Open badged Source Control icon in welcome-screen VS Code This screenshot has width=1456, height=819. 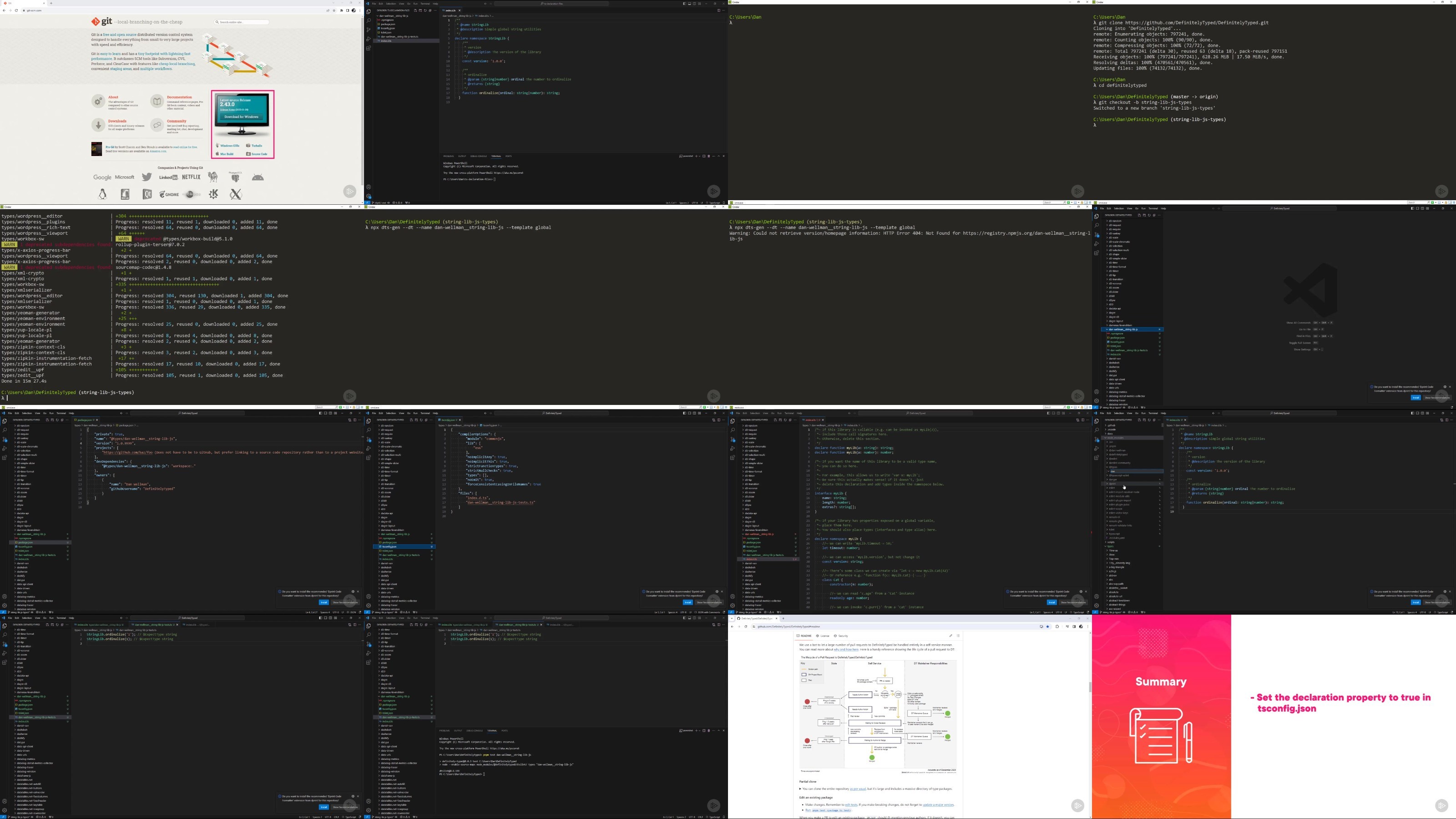point(1097,235)
